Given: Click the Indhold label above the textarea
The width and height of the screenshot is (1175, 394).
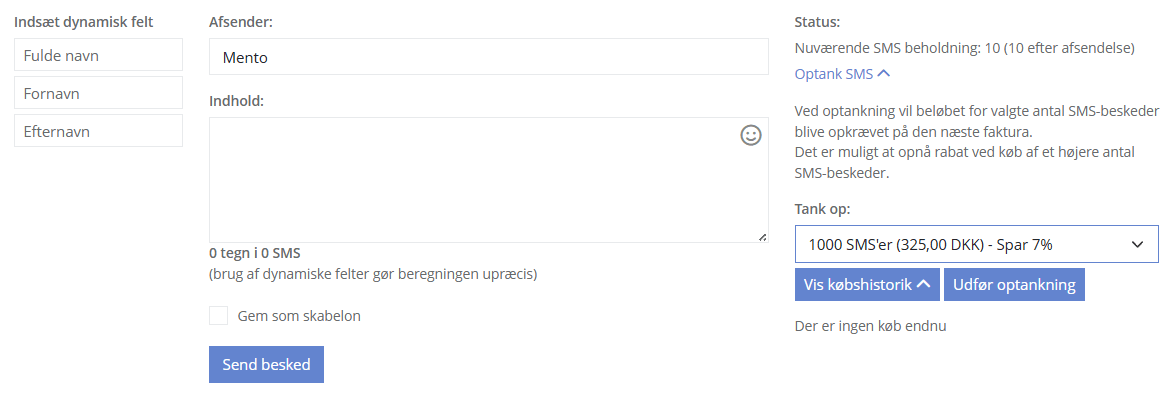Looking at the screenshot, I should [x=236, y=100].
